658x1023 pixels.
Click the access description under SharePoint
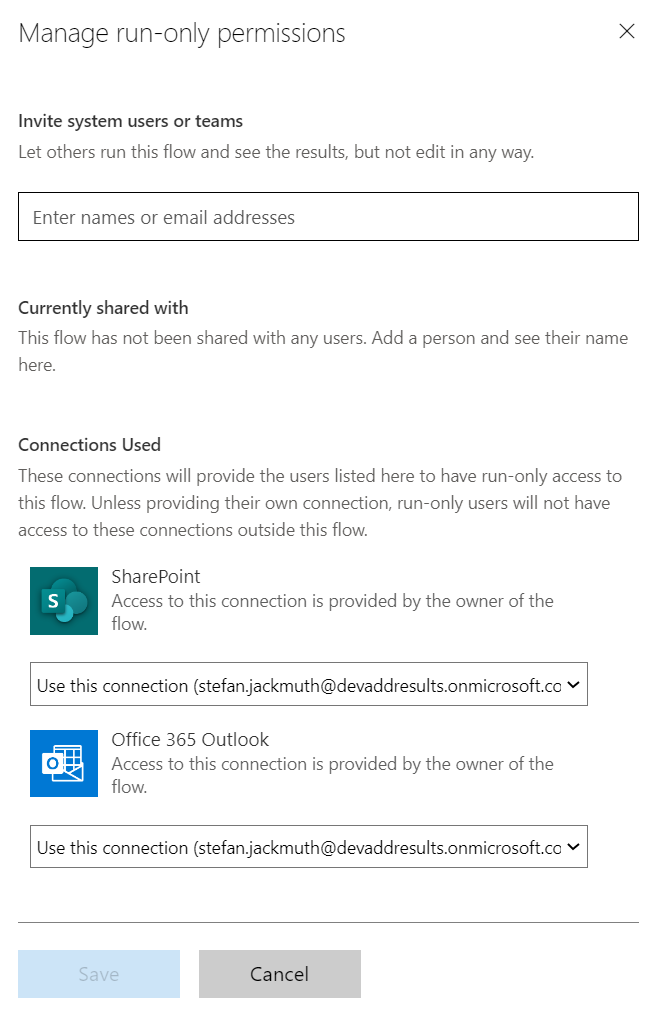(332, 612)
